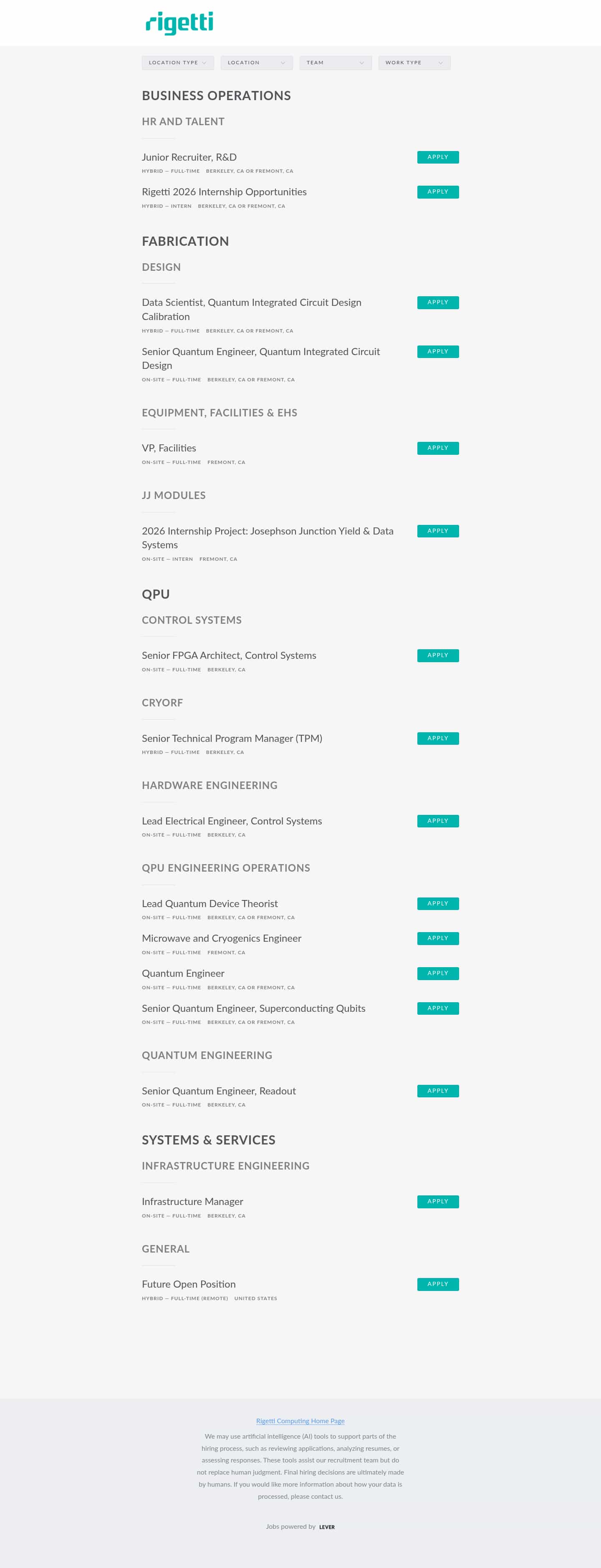Apply for Junior Recruiter, R&D
The height and width of the screenshot is (1568, 601).
tap(437, 157)
